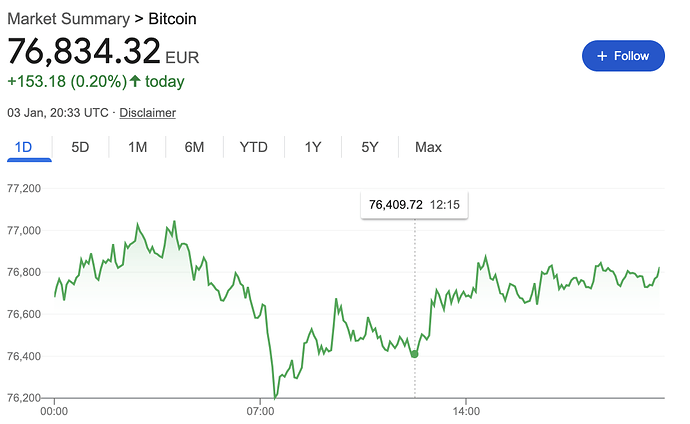
Task: Click the blue Follow button
Action: pyautogui.click(x=622, y=56)
